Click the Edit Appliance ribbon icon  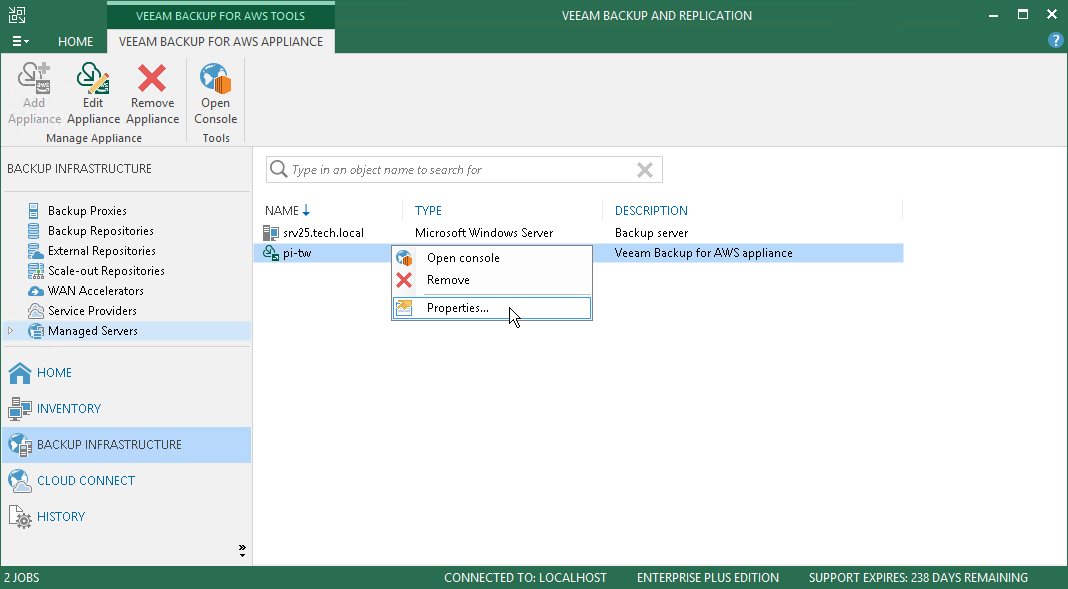tap(93, 78)
